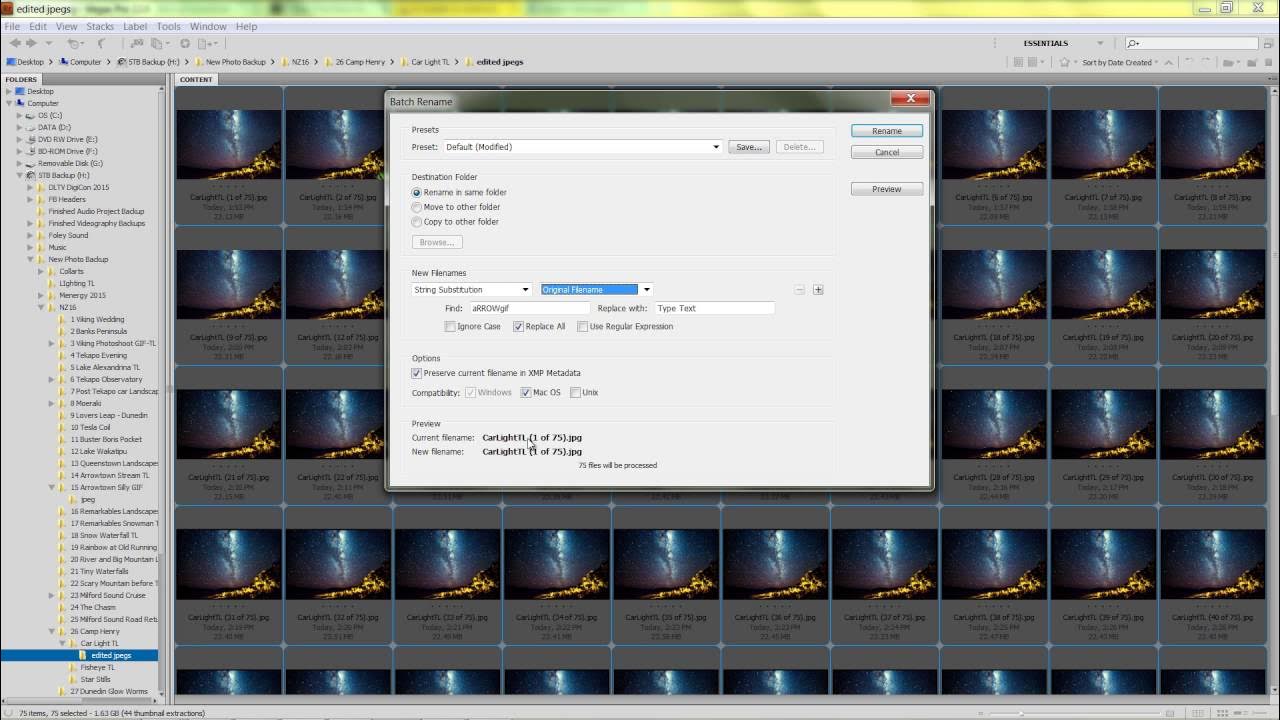Click New Photo Backup in path bar
This screenshot has width=1280, height=720.
tap(236, 62)
